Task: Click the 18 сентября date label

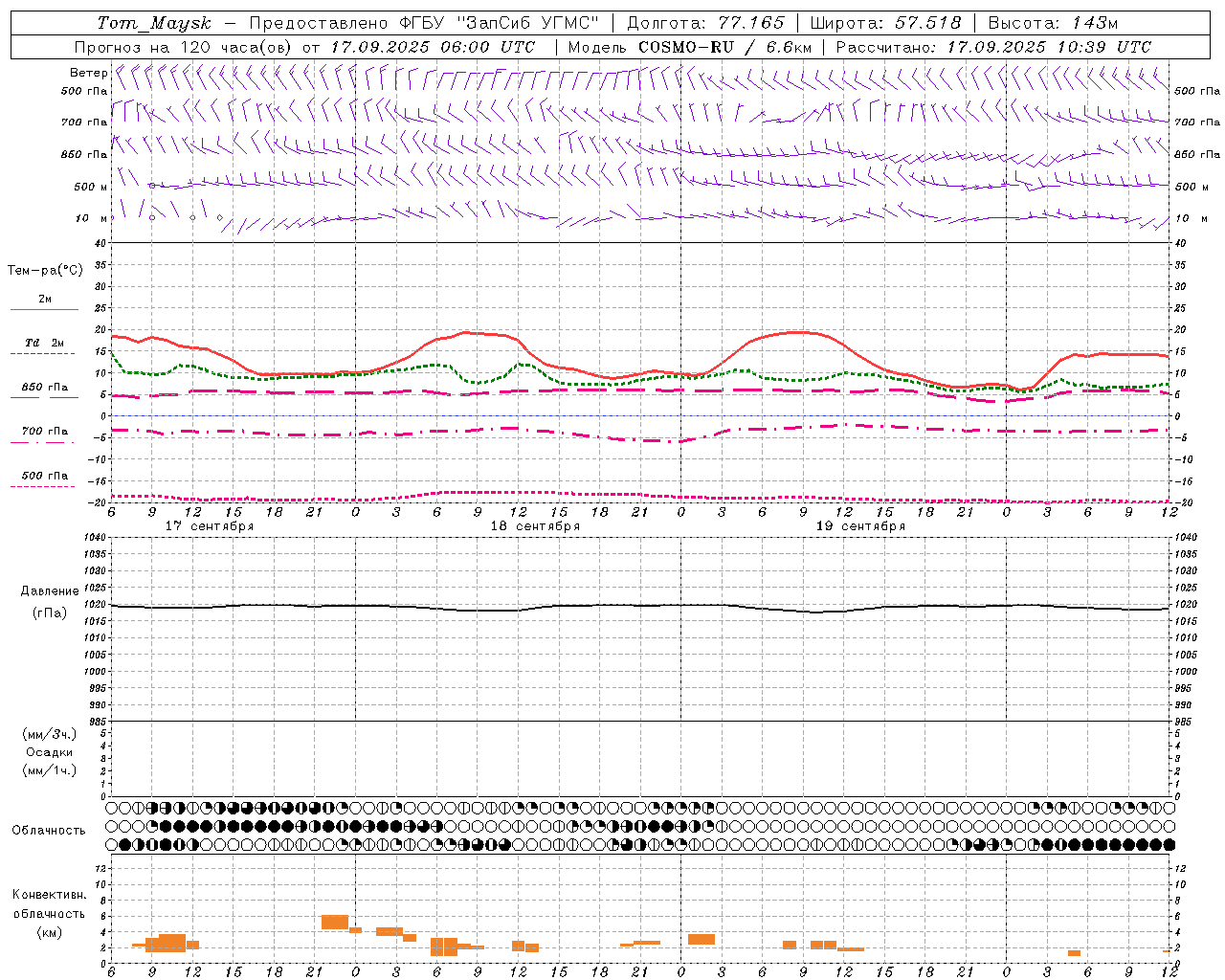Action: 535,526
